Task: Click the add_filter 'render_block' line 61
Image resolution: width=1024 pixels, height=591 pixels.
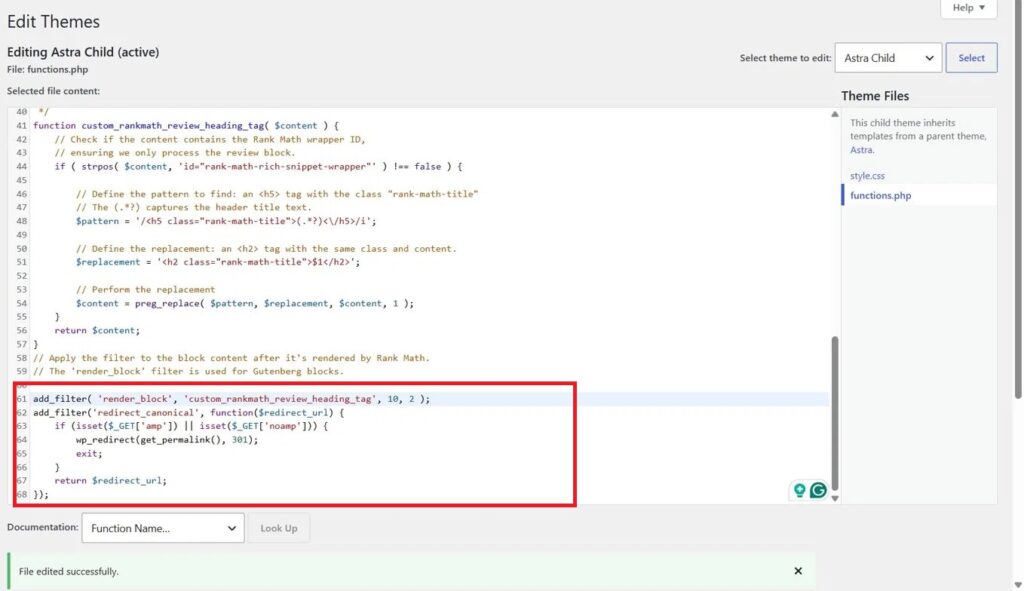Action: [232, 398]
